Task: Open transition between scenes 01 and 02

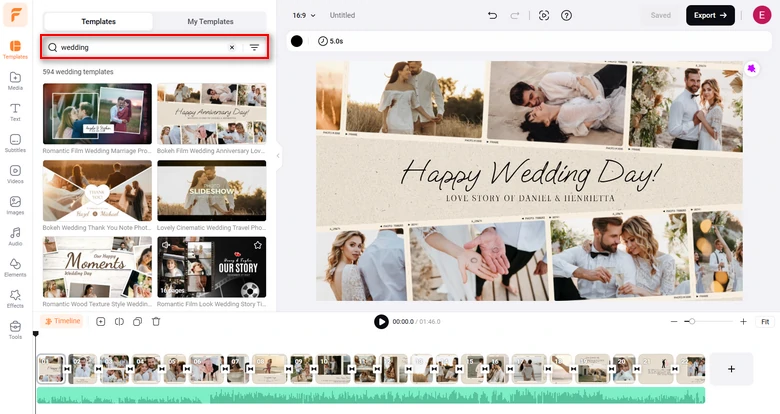Action: click(x=67, y=369)
